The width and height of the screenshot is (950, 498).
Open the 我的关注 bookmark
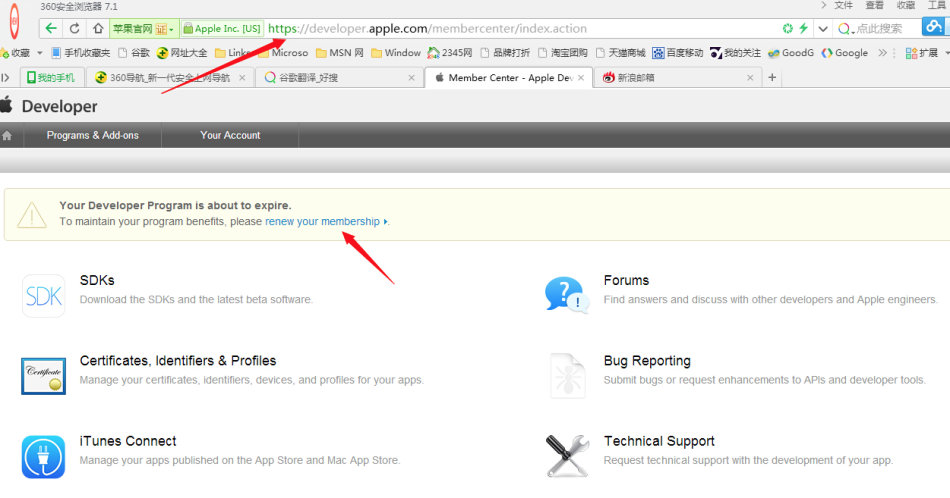[735, 53]
